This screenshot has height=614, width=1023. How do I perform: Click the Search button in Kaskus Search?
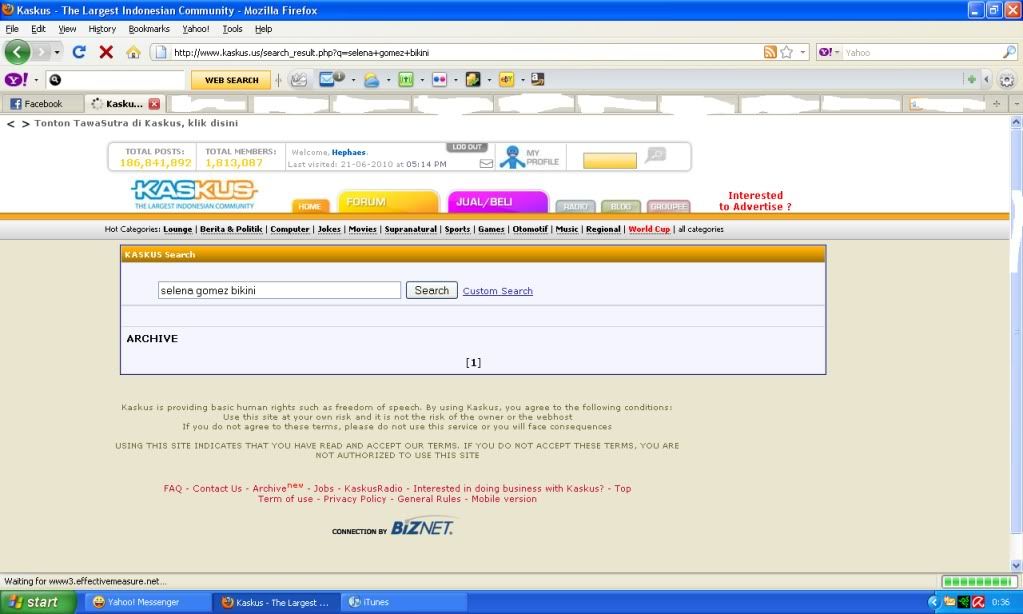(x=431, y=290)
